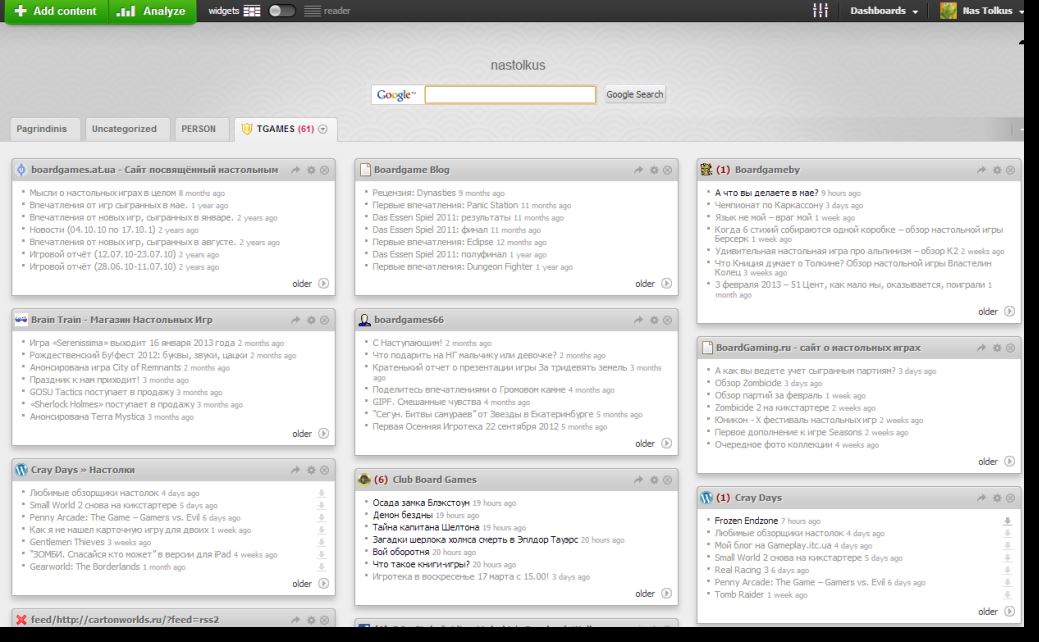Open the Analyze view
The width and height of the screenshot is (1039, 642).
pyautogui.click(x=152, y=11)
